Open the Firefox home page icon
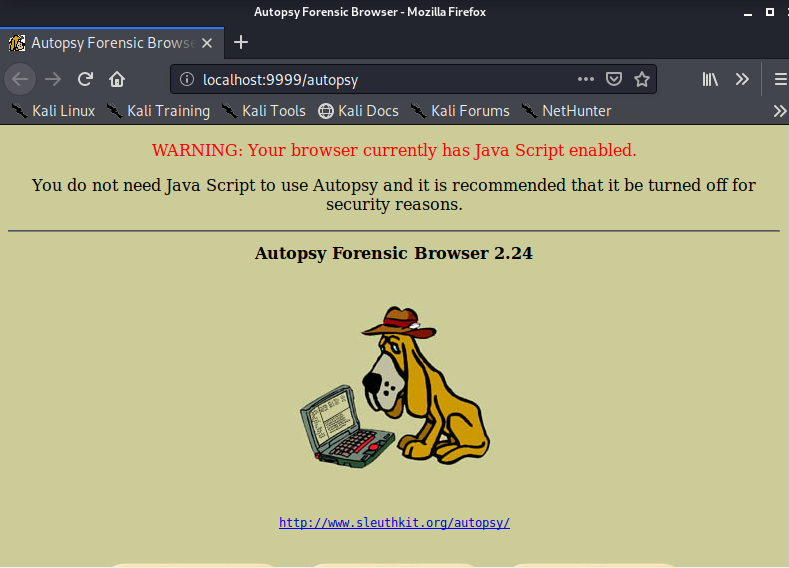 117,79
